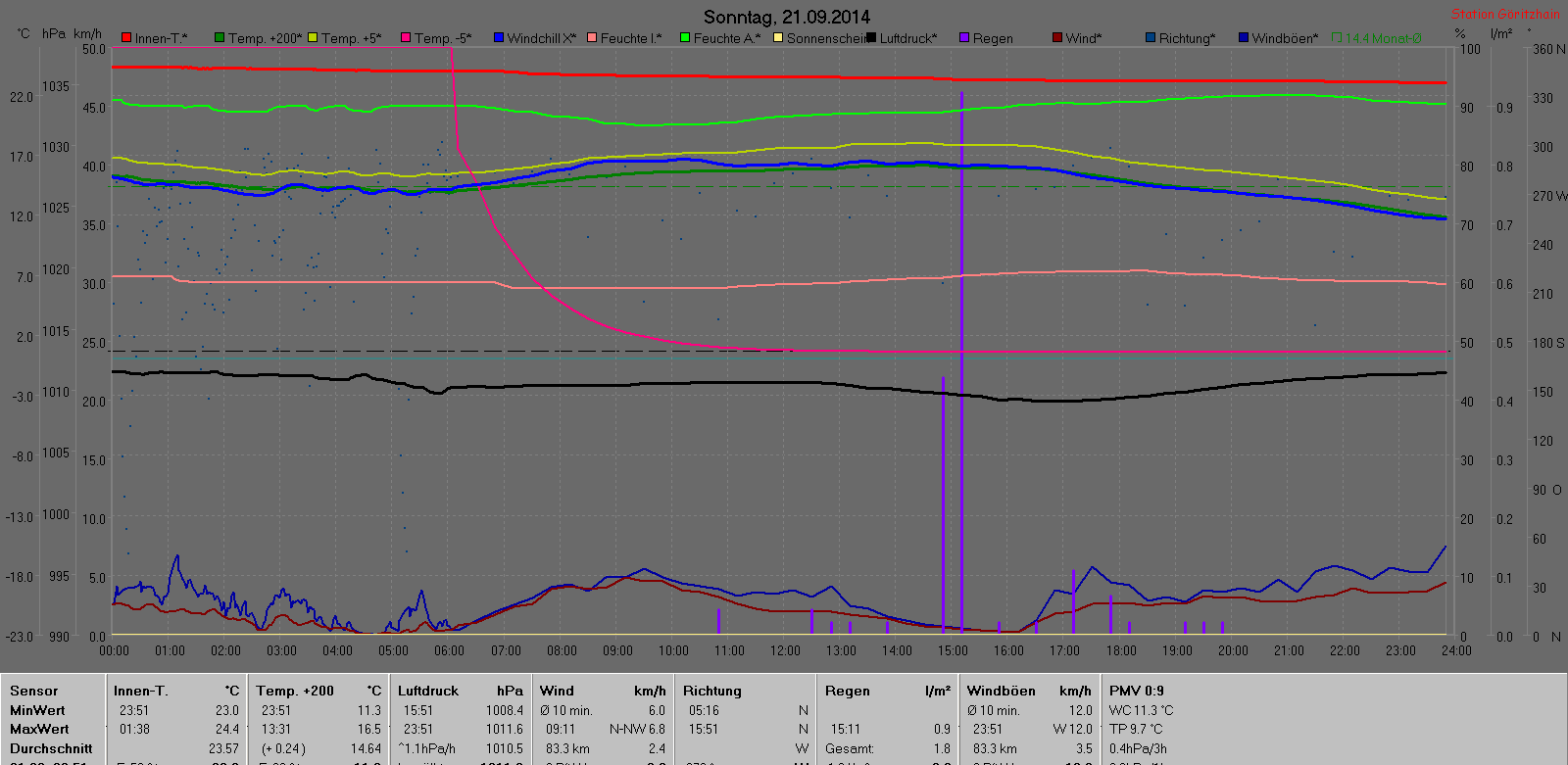The image size is (1568, 765).
Task: Click the 22.0 temperature axis value
Action: pyautogui.click(x=22, y=97)
